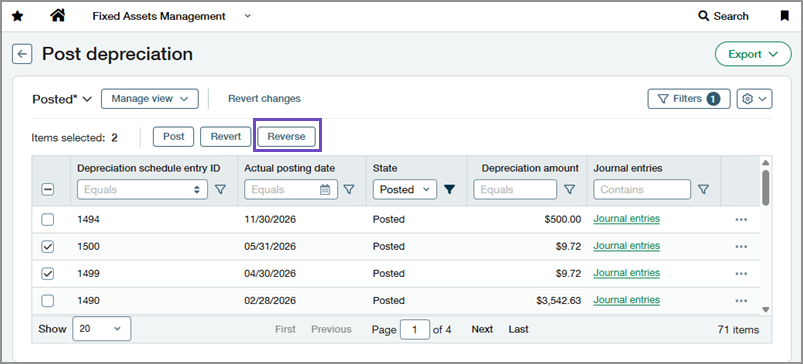Open the Manage view dropdown
The image size is (803, 364).
click(x=150, y=99)
